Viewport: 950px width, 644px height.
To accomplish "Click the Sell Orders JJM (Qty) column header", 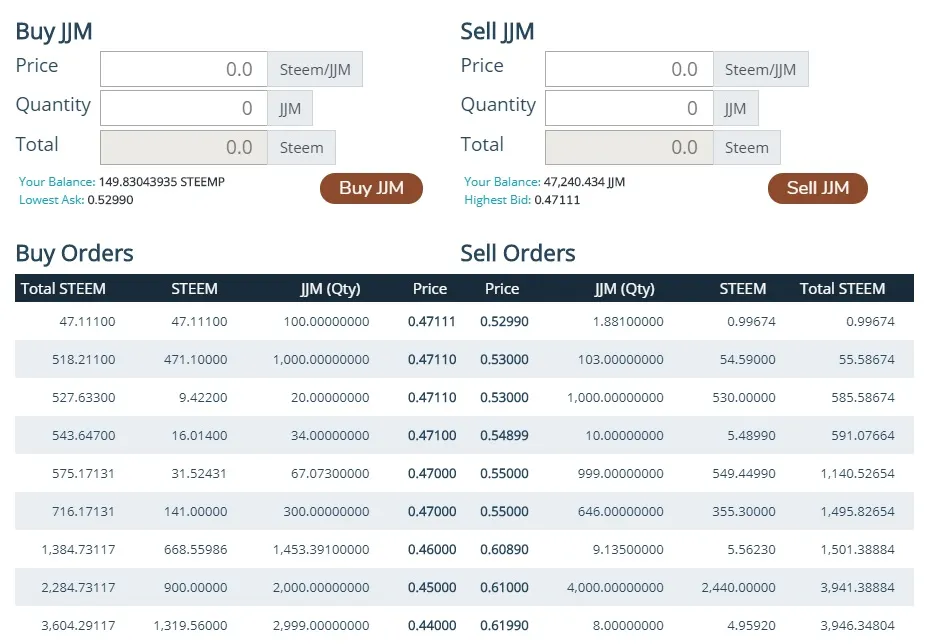I will coord(624,288).
